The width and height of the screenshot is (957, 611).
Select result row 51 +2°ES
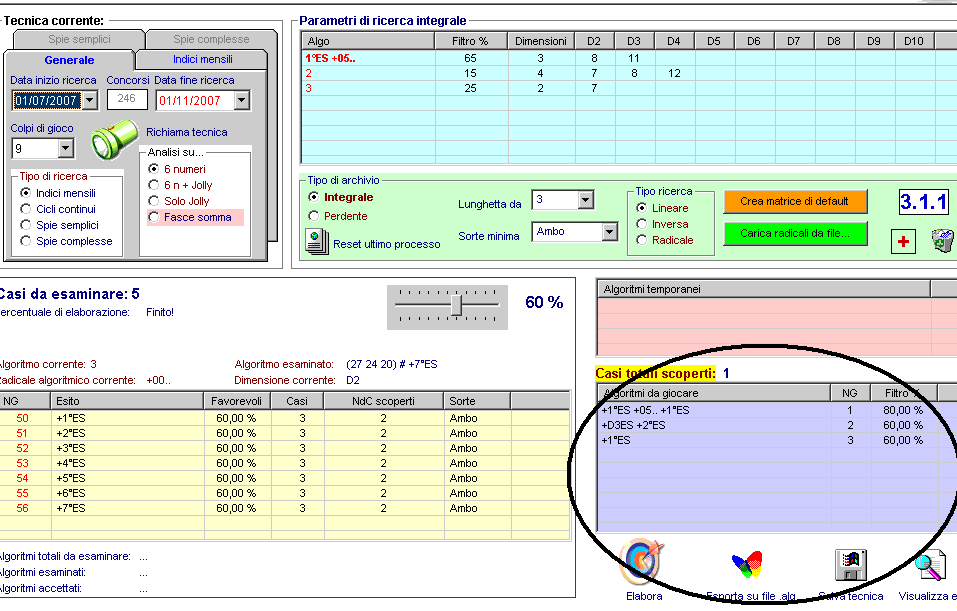284,433
